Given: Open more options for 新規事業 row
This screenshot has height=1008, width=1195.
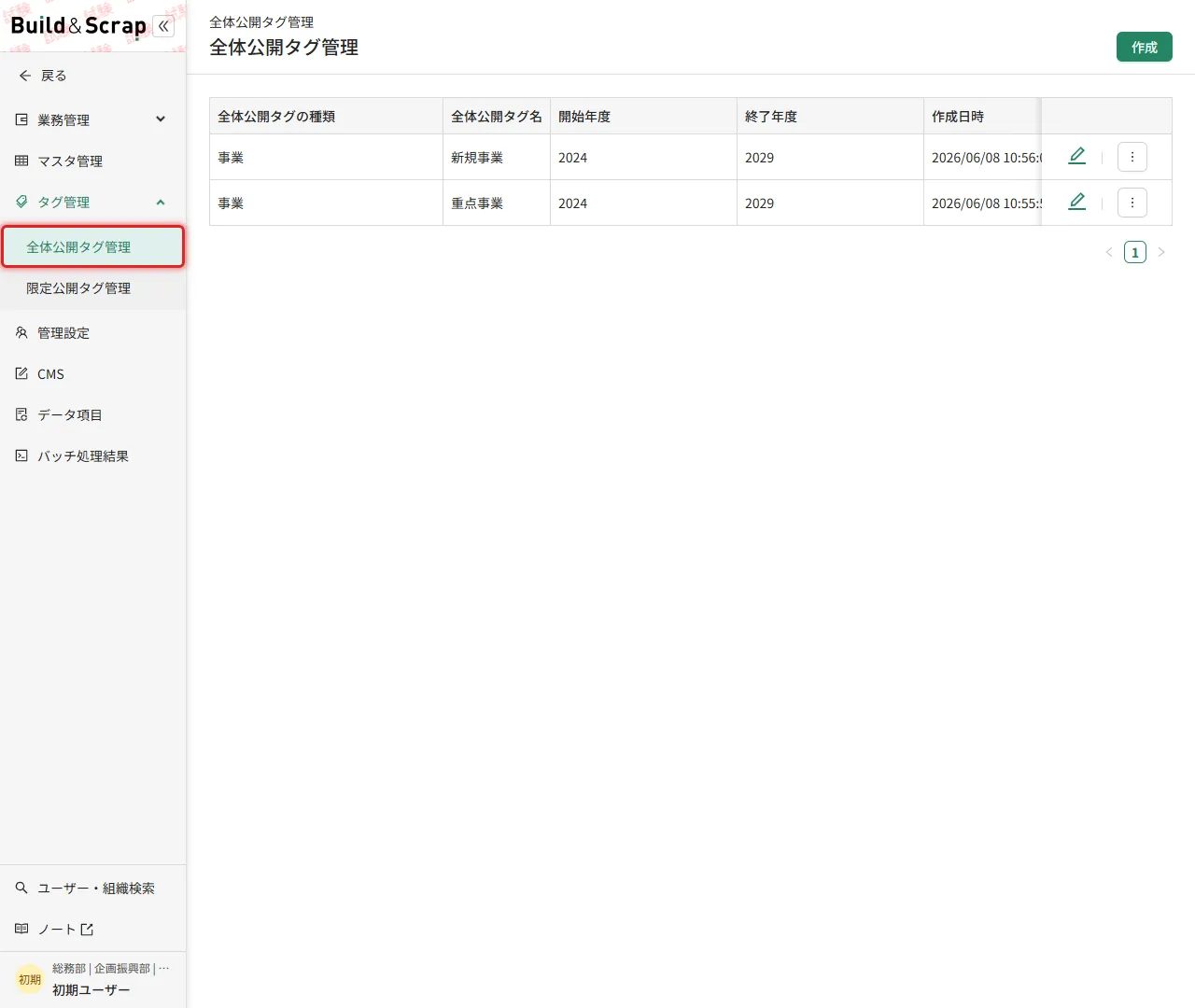Looking at the screenshot, I should [1132, 157].
